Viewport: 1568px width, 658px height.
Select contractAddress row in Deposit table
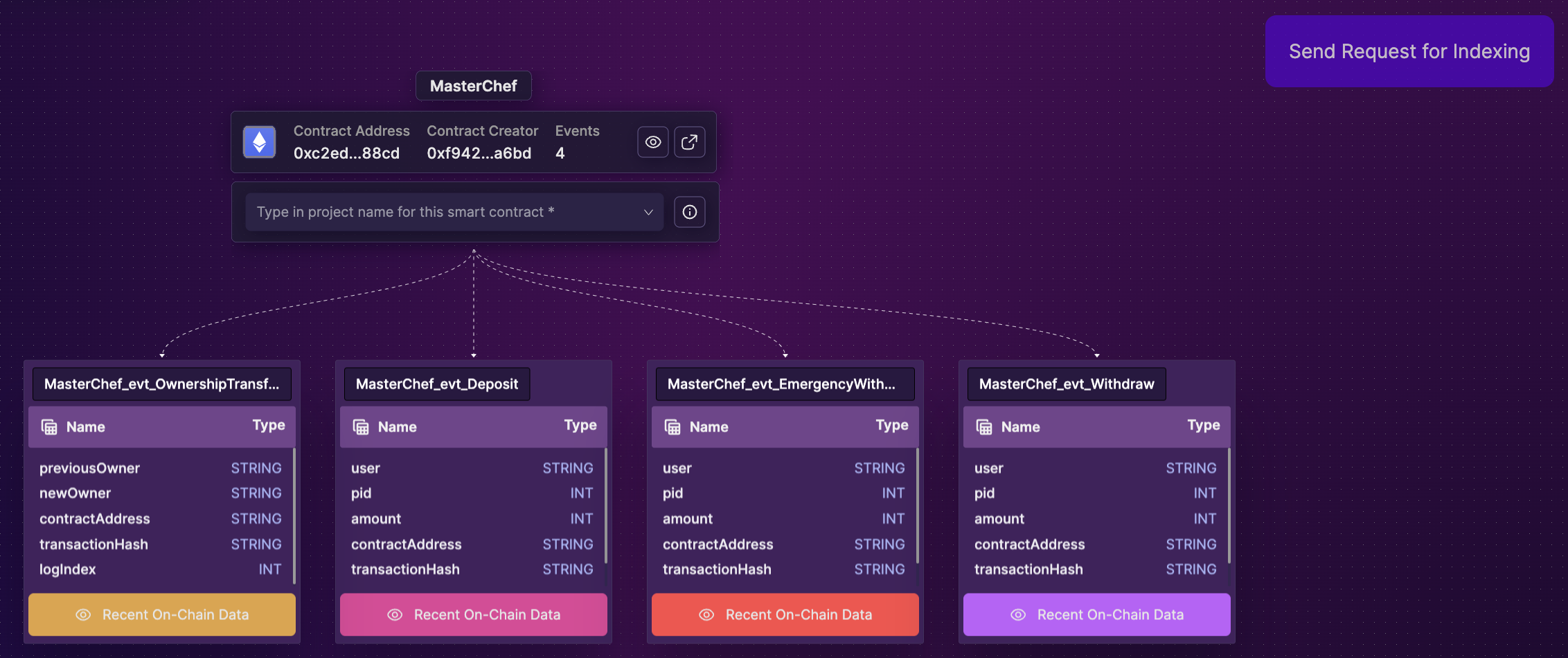point(472,544)
